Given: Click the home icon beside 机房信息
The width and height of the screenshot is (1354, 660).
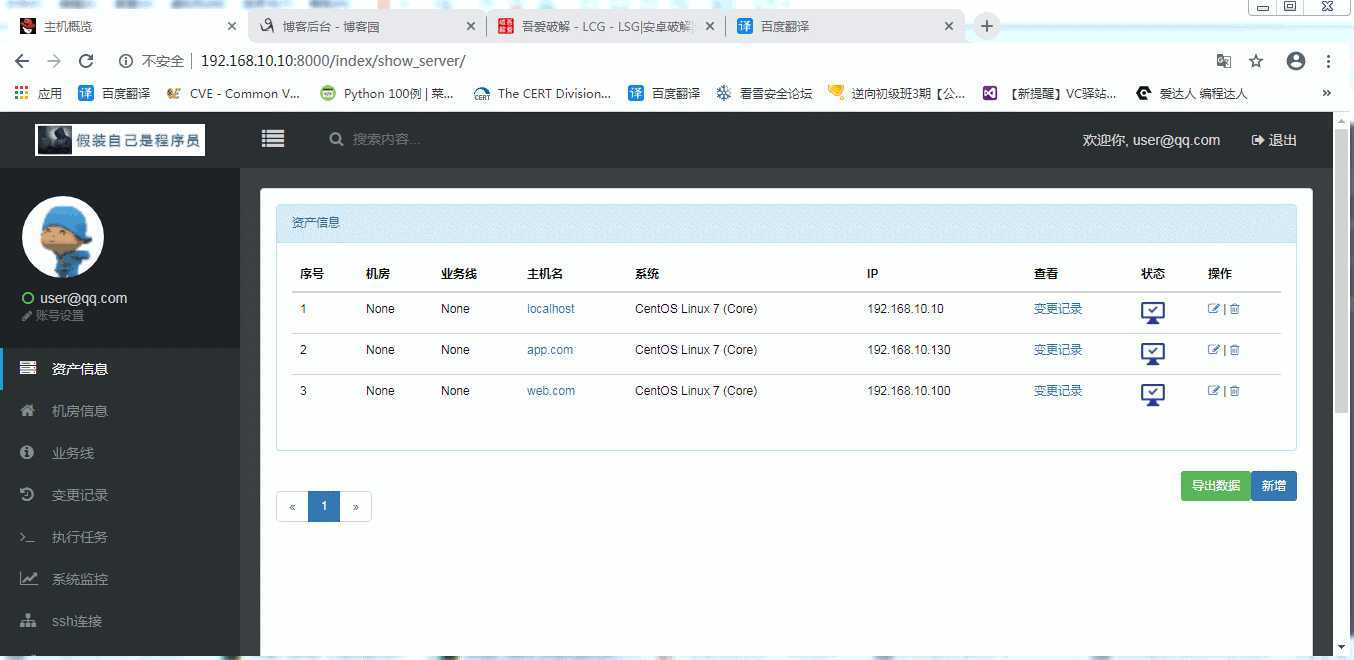Looking at the screenshot, I should [x=28, y=410].
